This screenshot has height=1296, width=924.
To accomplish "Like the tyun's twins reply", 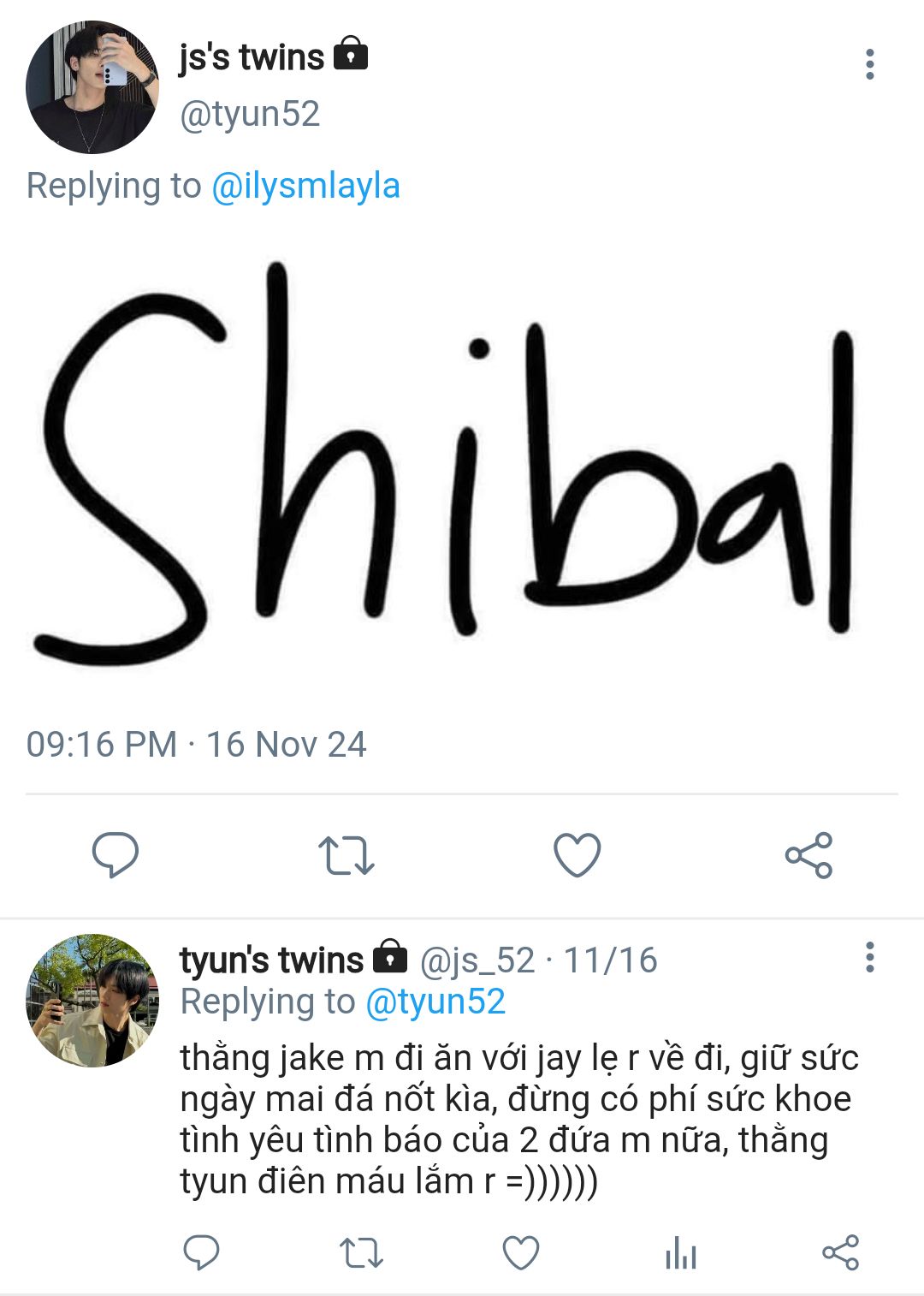I will tap(520, 1253).
